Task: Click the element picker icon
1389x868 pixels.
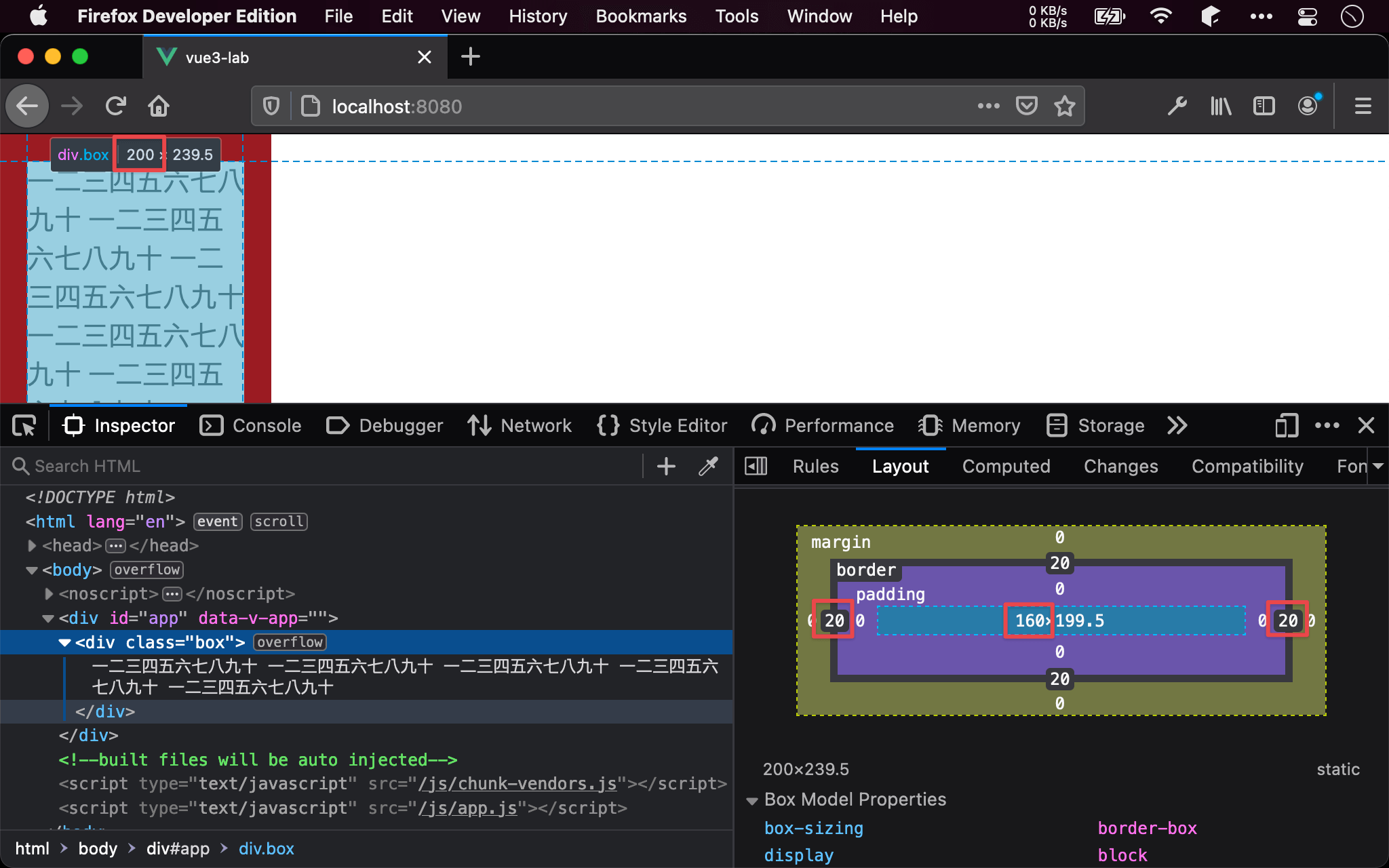Action: pyautogui.click(x=23, y=425)
